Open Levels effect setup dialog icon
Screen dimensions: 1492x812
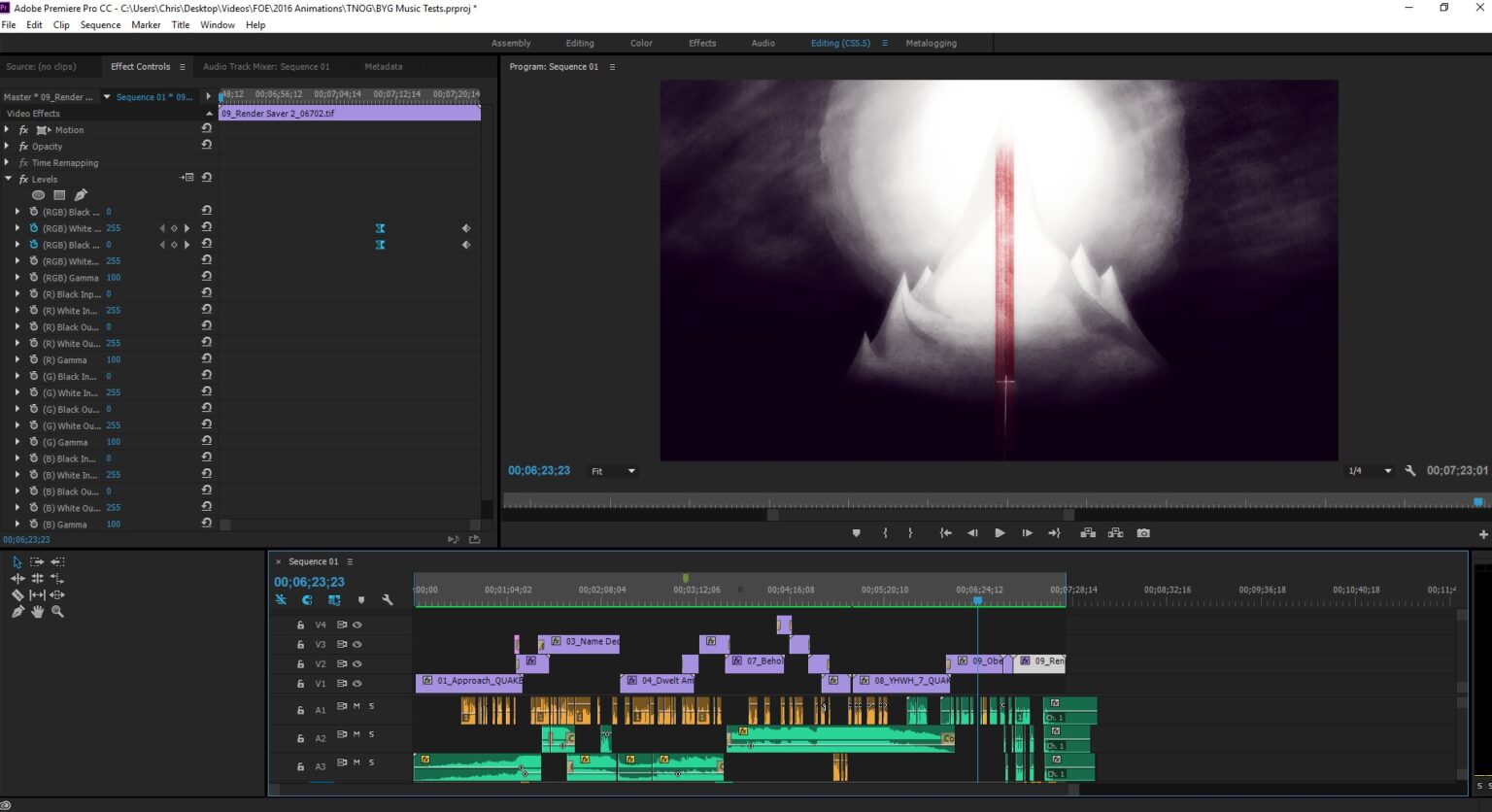[x=187, y=178]
